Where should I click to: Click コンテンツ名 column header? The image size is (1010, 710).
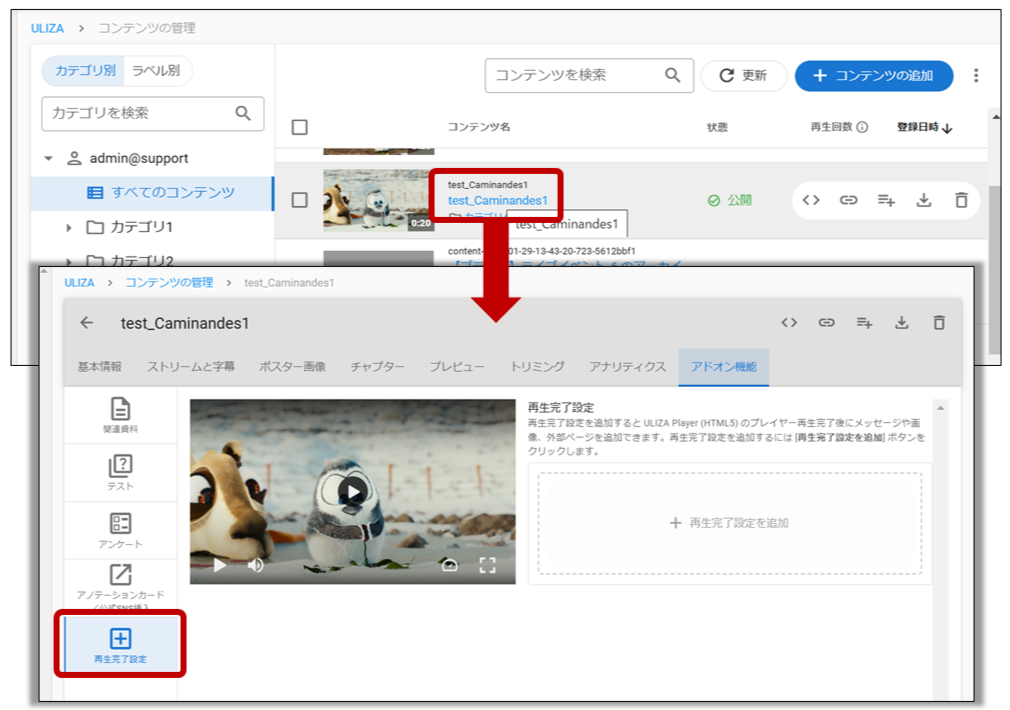[x=479, y=127]
